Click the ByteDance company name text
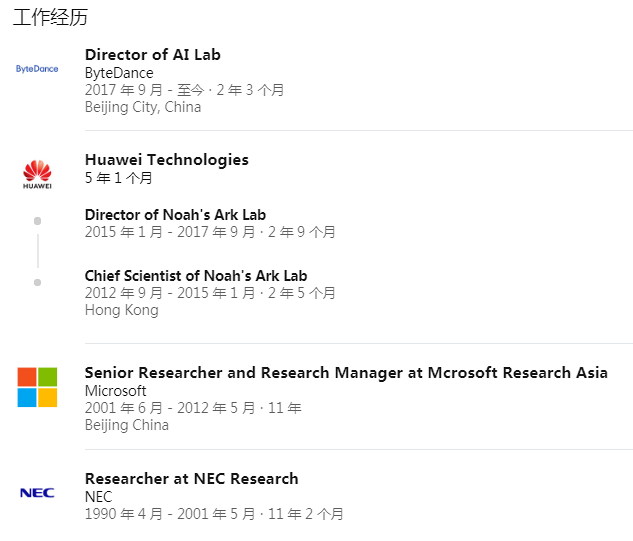 click(119, 73)
